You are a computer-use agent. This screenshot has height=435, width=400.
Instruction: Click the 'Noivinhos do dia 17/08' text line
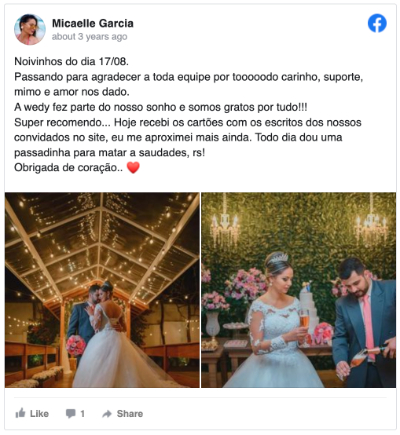click(x=71, y=61)
